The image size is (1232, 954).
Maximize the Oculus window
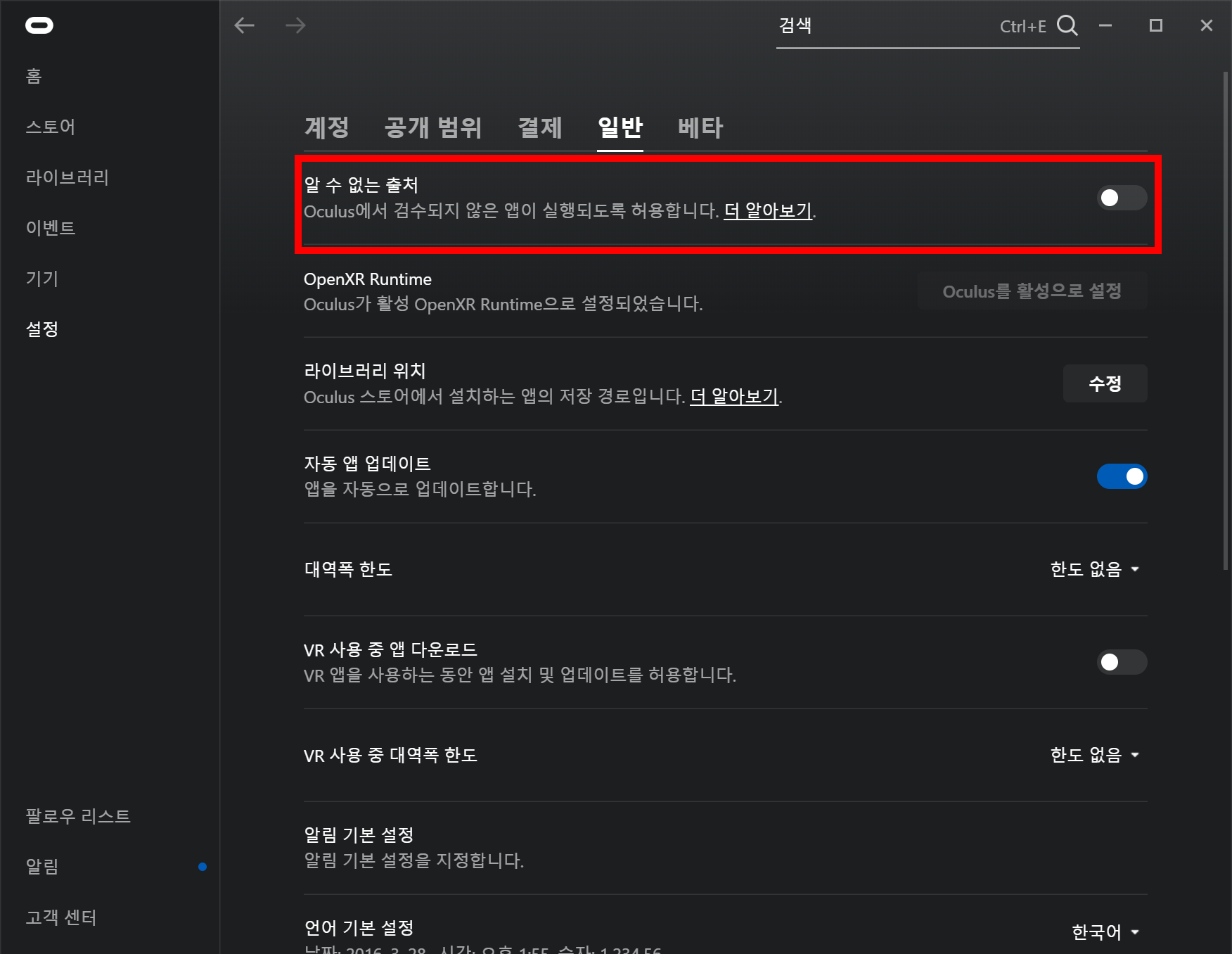[x=1155, y=25]
